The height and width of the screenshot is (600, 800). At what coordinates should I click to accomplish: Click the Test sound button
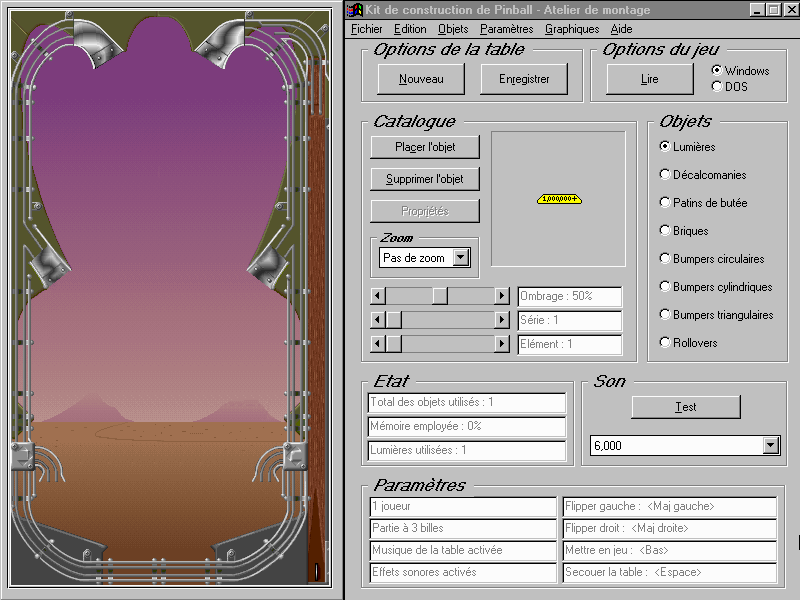click(686, 407)
